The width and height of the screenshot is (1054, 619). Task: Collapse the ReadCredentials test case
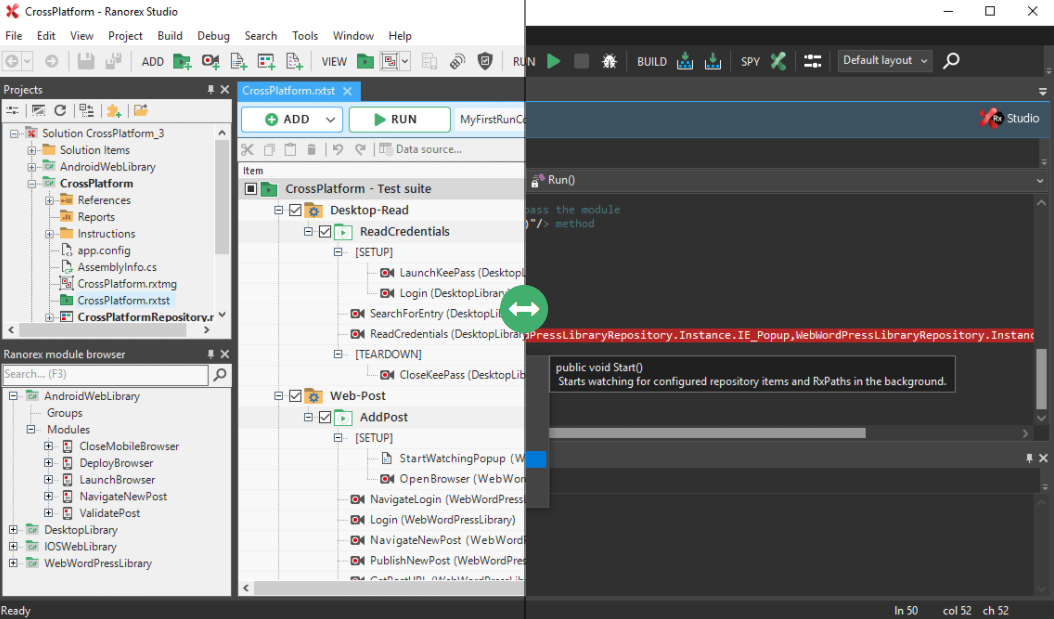[x=310, y=232]
